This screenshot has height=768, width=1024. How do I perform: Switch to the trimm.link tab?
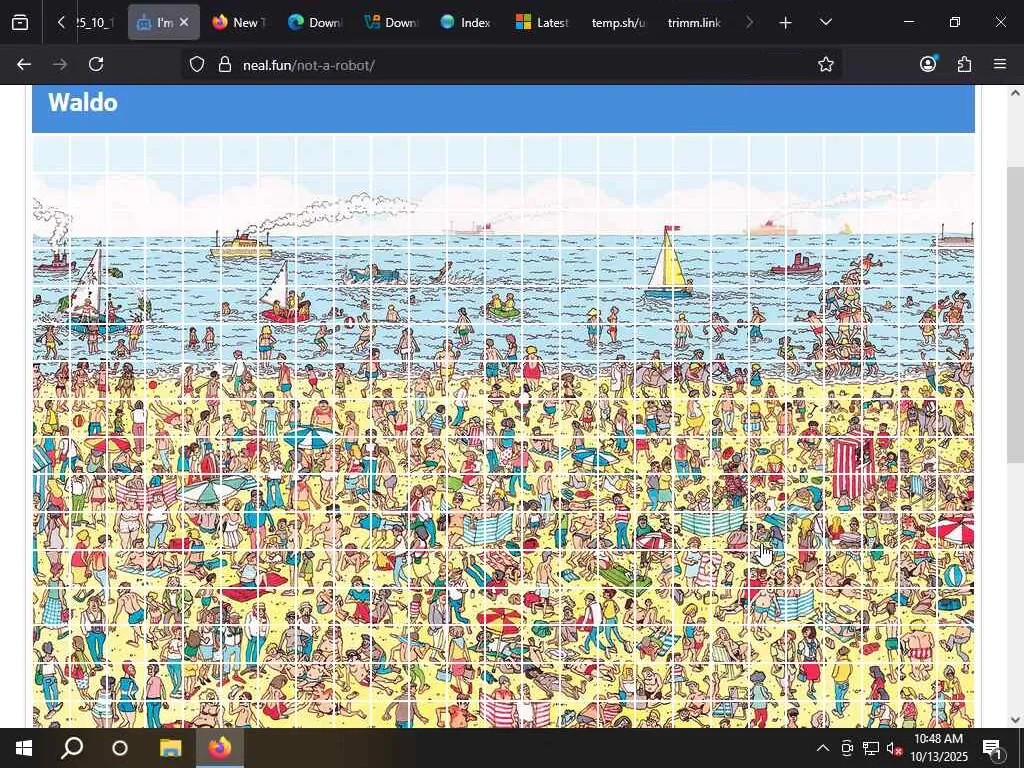(694, 22)
